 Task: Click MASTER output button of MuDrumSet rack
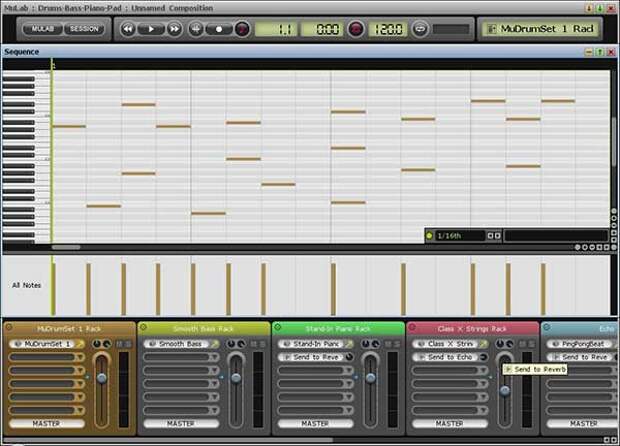click(47, 423)
